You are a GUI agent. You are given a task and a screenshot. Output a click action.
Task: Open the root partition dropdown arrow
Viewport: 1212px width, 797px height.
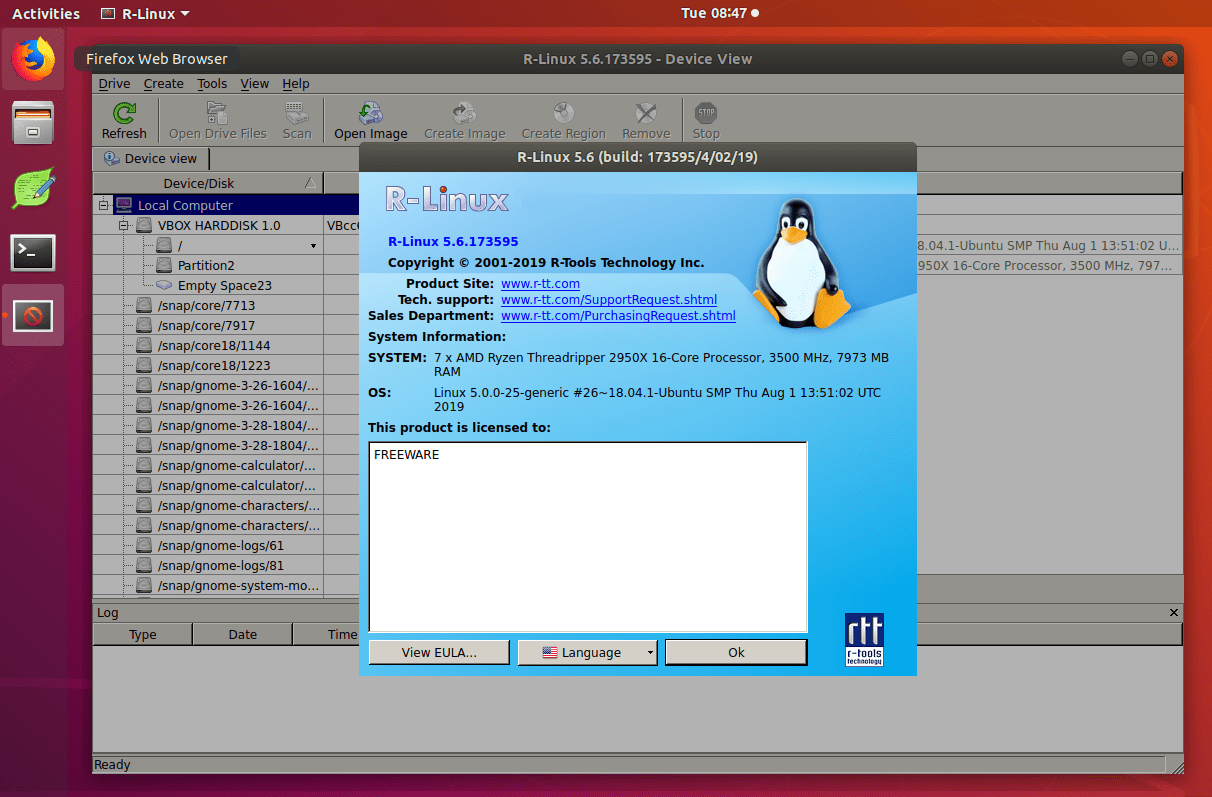[x=313, y=246]
